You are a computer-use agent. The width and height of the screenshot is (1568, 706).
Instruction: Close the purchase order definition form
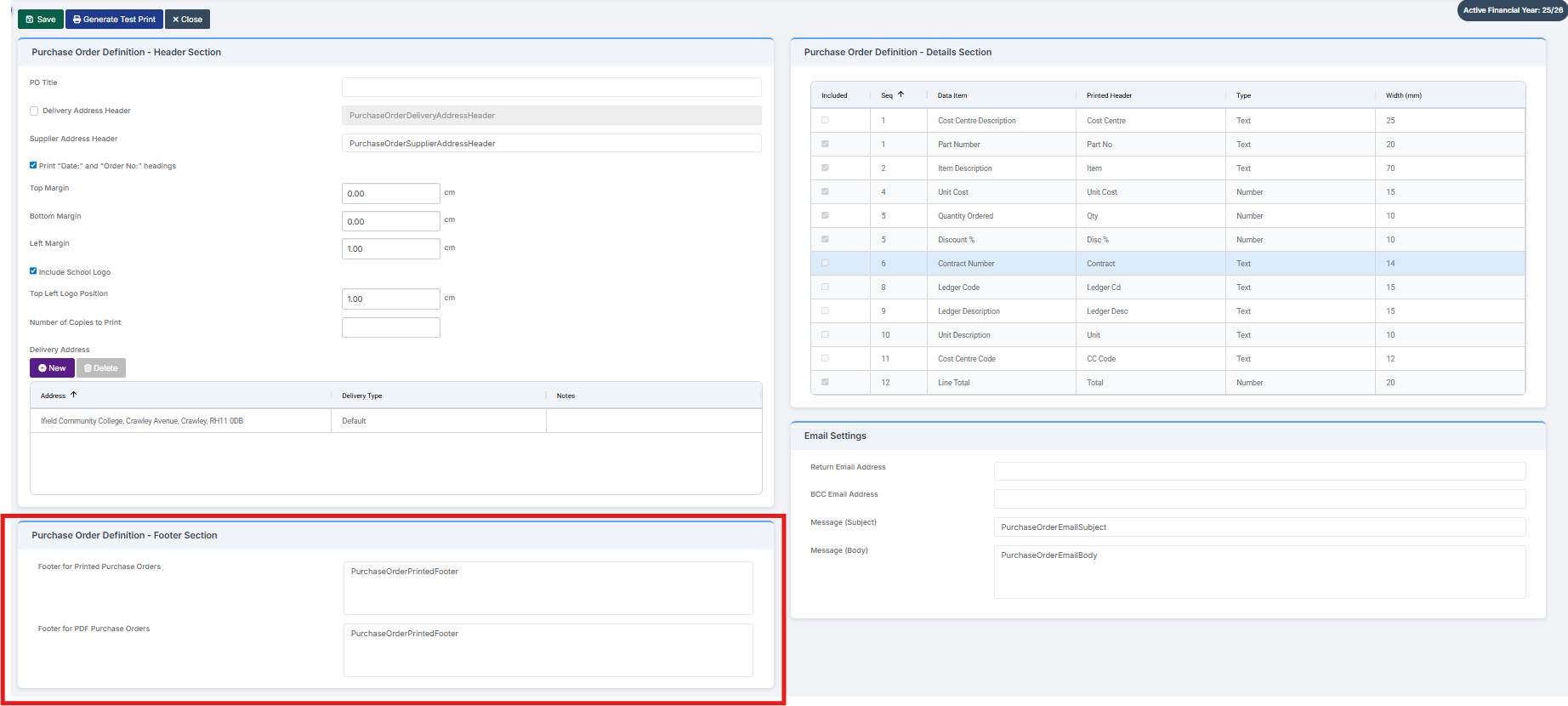[187, 20]
